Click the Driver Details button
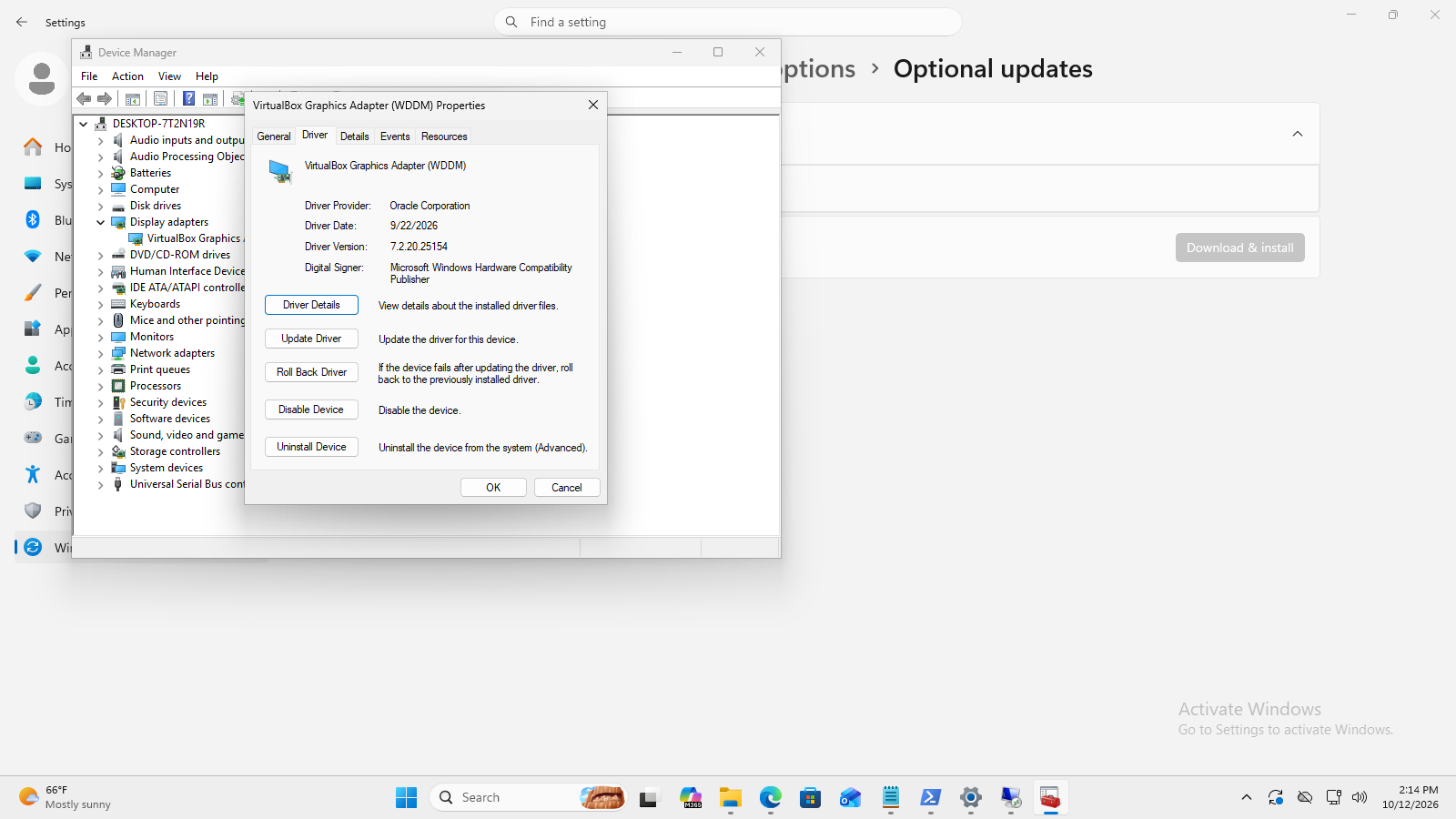The width and height of the screenshot is (1456, 819). tap(311, 305)
